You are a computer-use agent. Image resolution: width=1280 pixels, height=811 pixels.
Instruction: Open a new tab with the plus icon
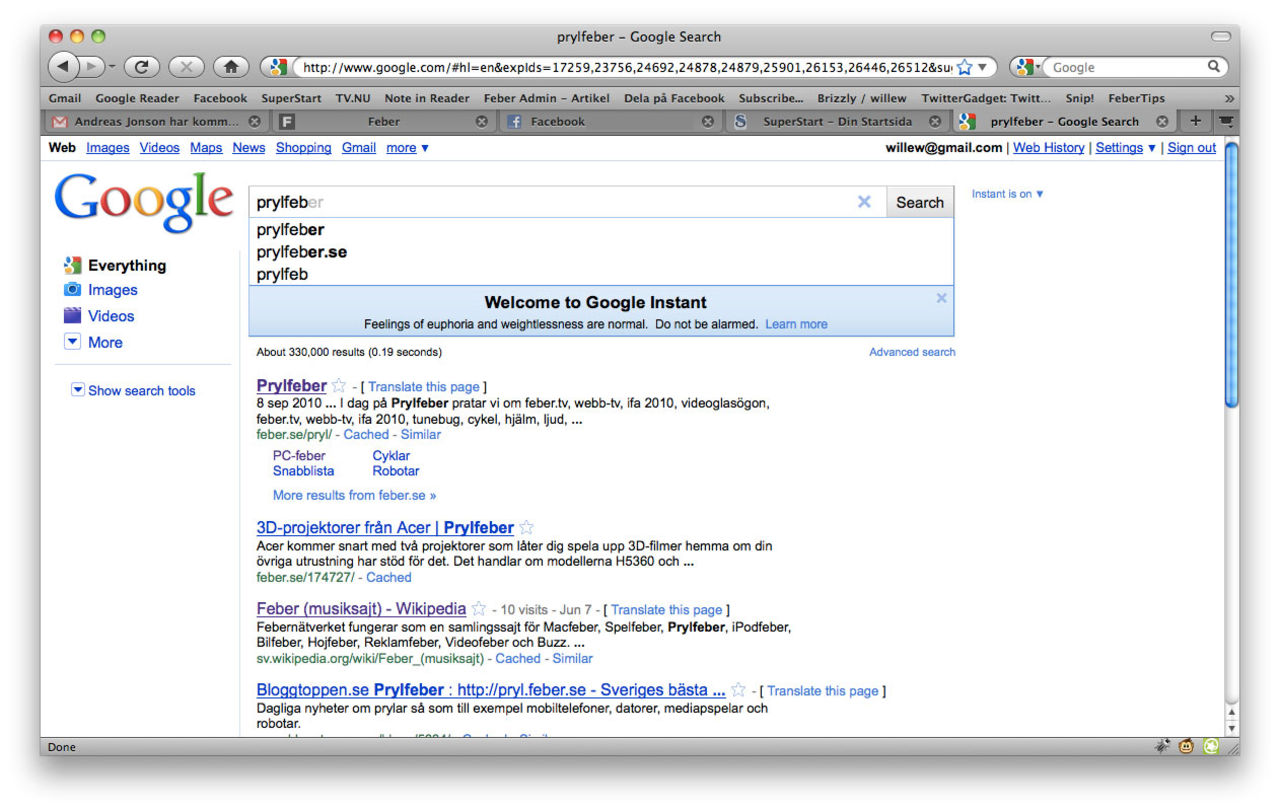click(1195, 120)
